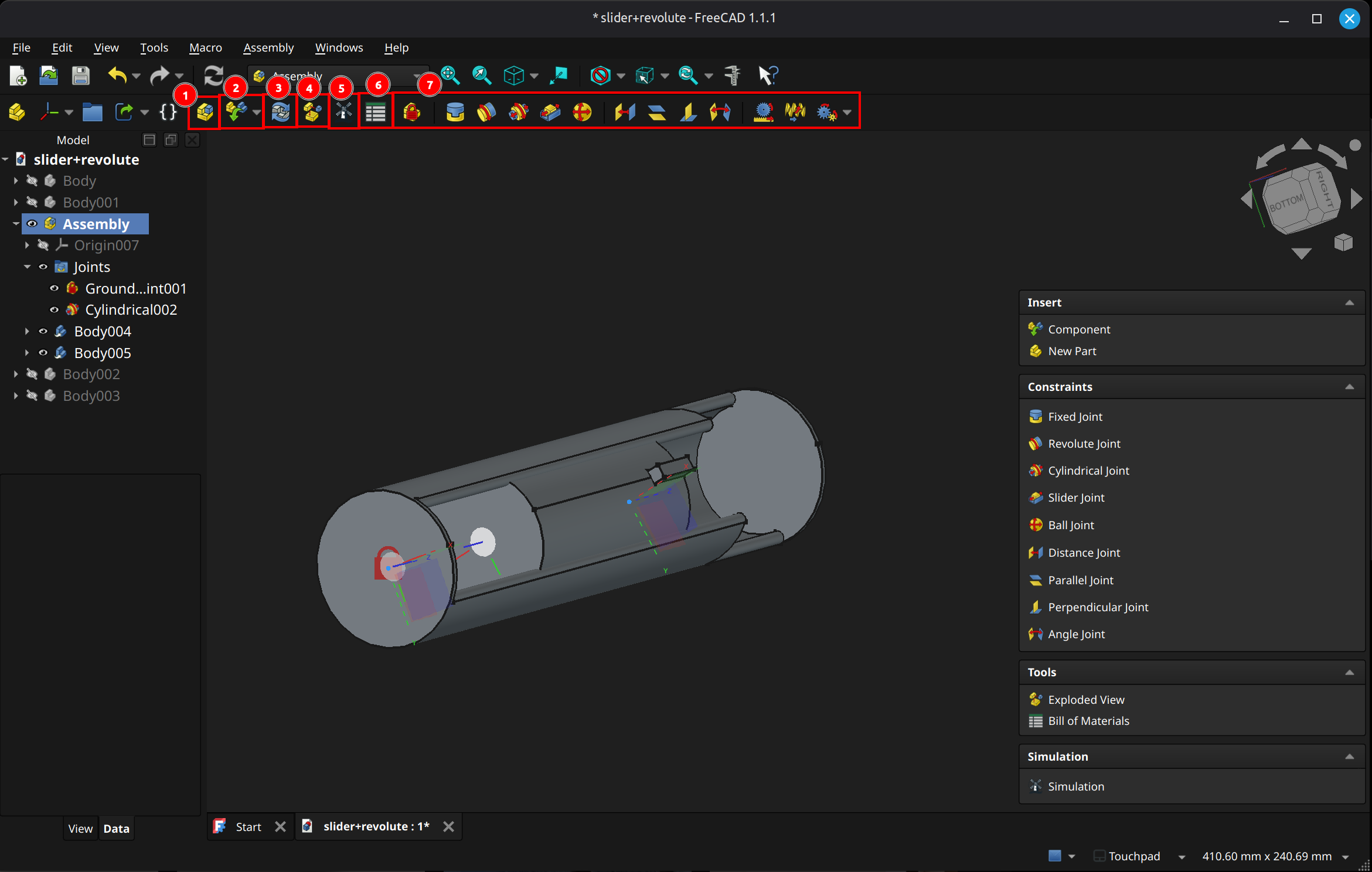Show the hidden Body item via its eye
Viewport: 1372px width, 872px height.
click(32, 180)
